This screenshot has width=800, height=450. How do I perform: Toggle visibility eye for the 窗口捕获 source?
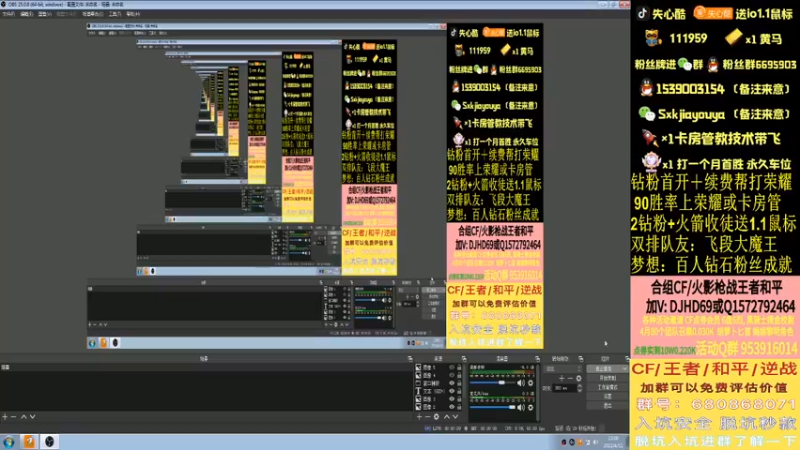[x=452, y=383]
